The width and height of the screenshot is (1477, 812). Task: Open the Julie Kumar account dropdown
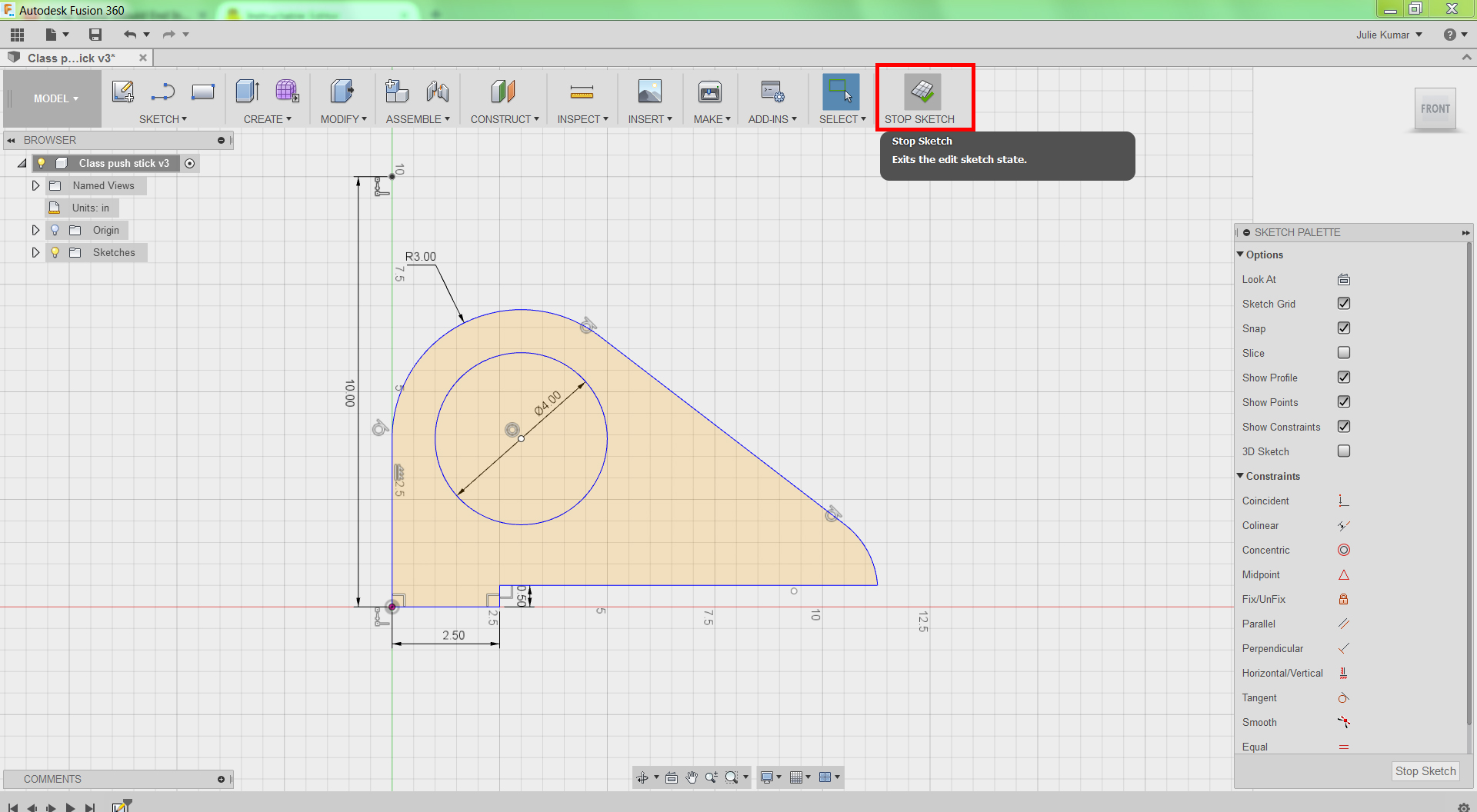pos(1389,35)
